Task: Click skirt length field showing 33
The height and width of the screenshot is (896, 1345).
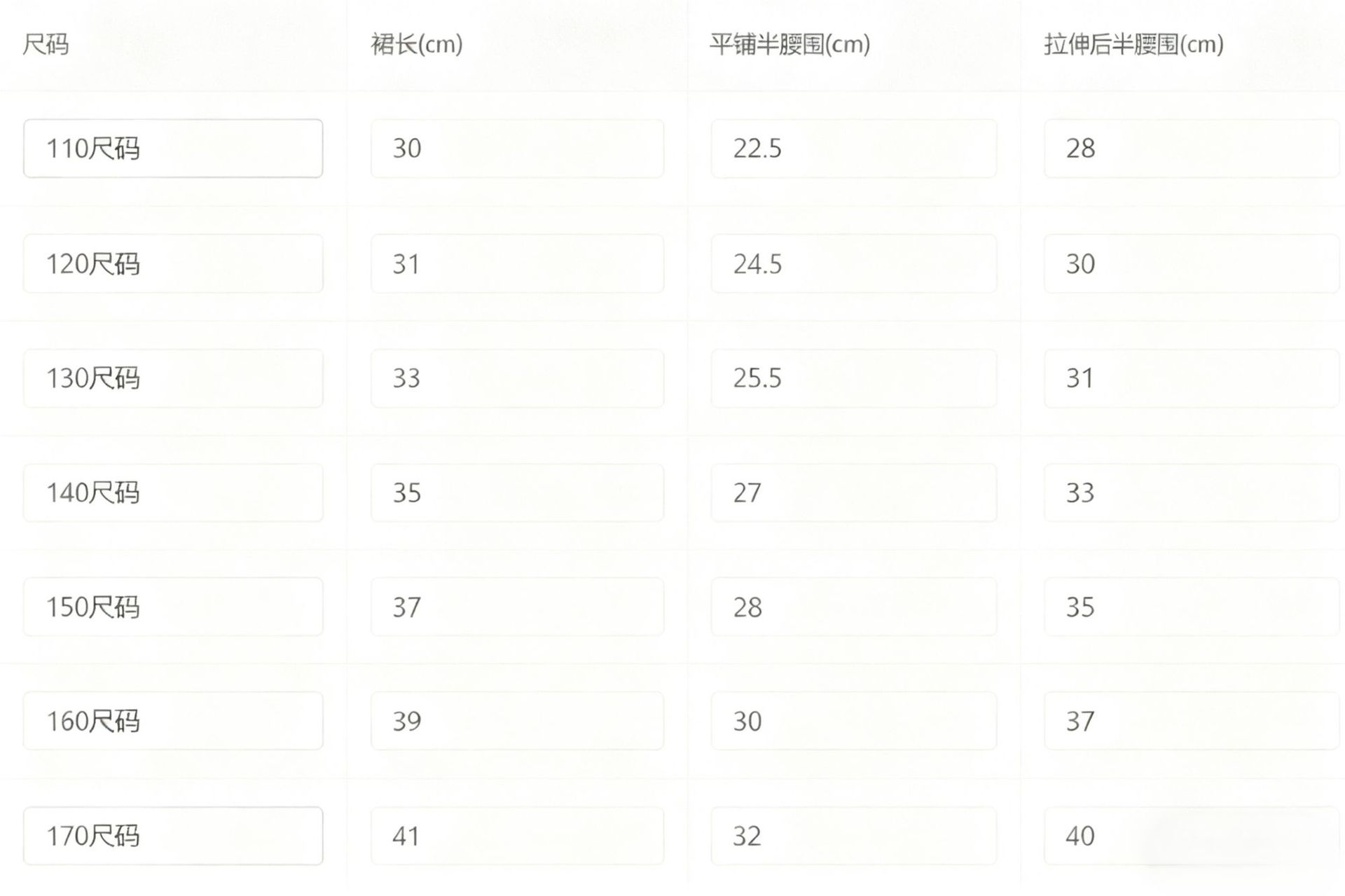Action: (517, 378)
